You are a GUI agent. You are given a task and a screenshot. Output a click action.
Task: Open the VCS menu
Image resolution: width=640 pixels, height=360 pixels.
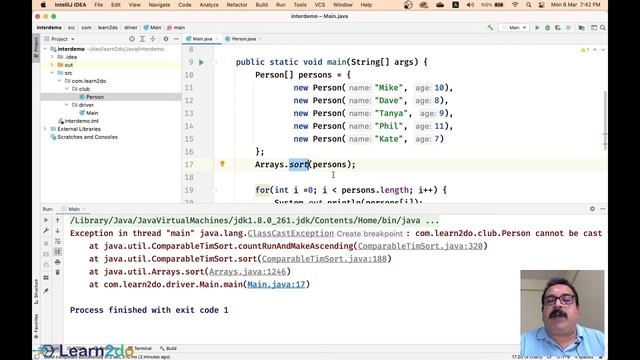(x=320, y=5)
